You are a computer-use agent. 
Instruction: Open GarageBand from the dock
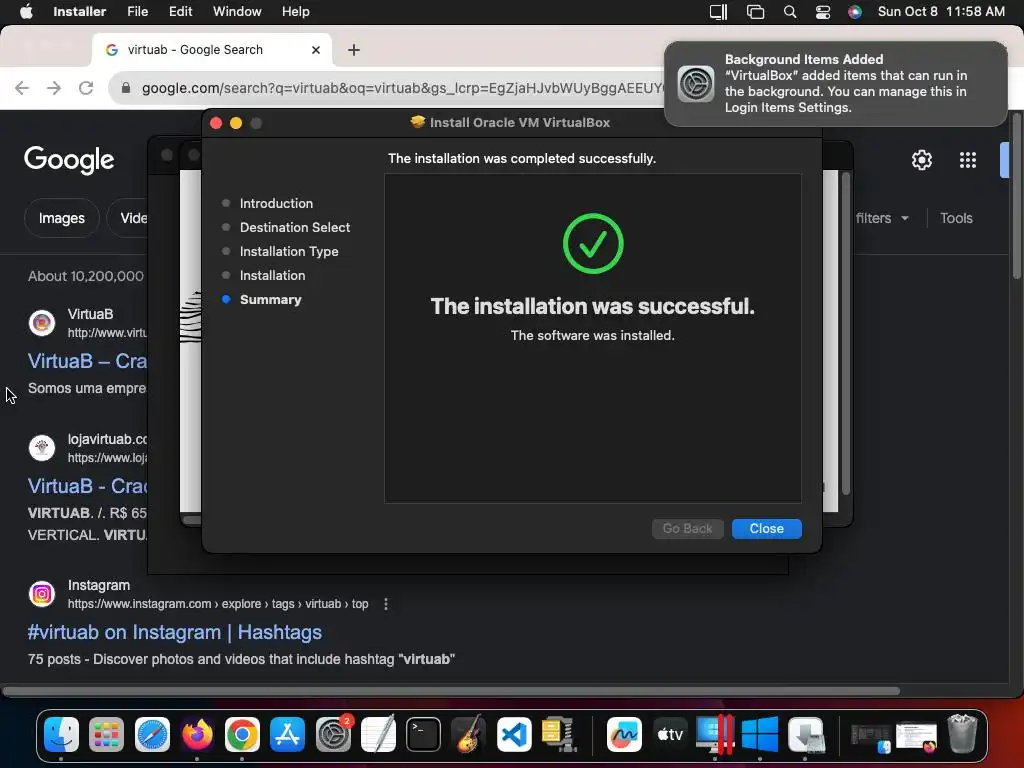click(468, 735)
